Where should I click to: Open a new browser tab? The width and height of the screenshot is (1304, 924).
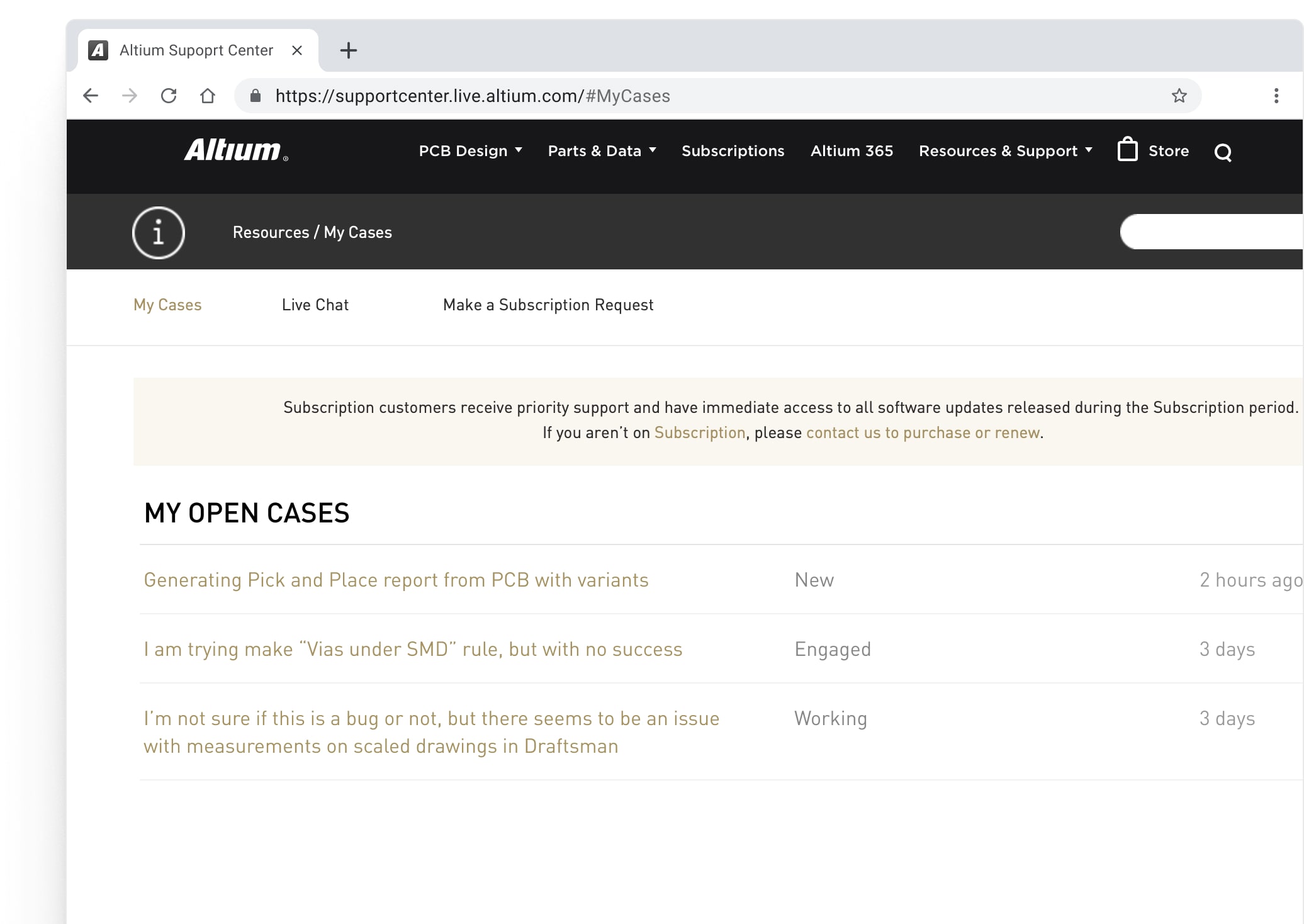(348, 50)
